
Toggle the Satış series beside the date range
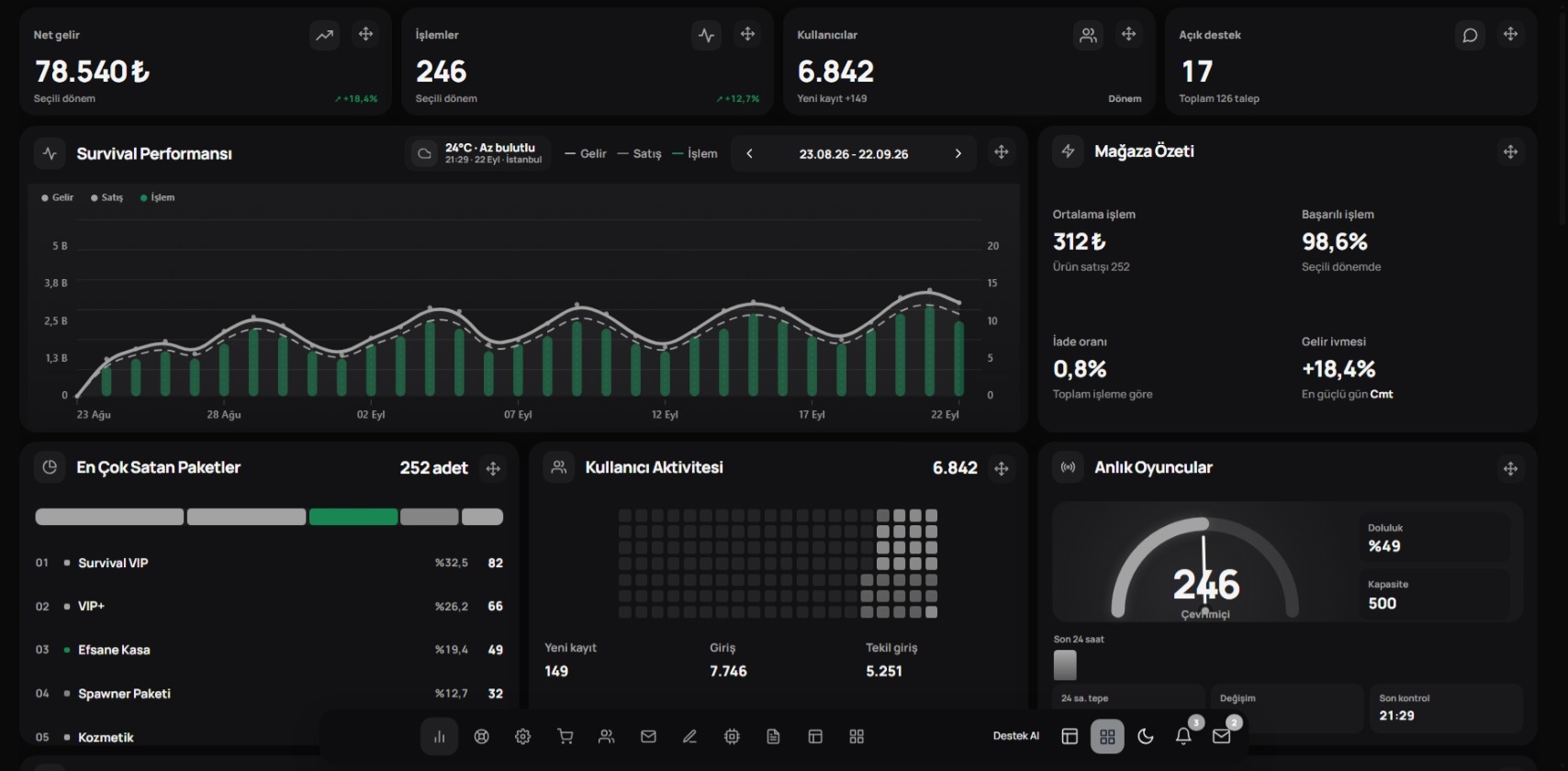click(640, 153)
